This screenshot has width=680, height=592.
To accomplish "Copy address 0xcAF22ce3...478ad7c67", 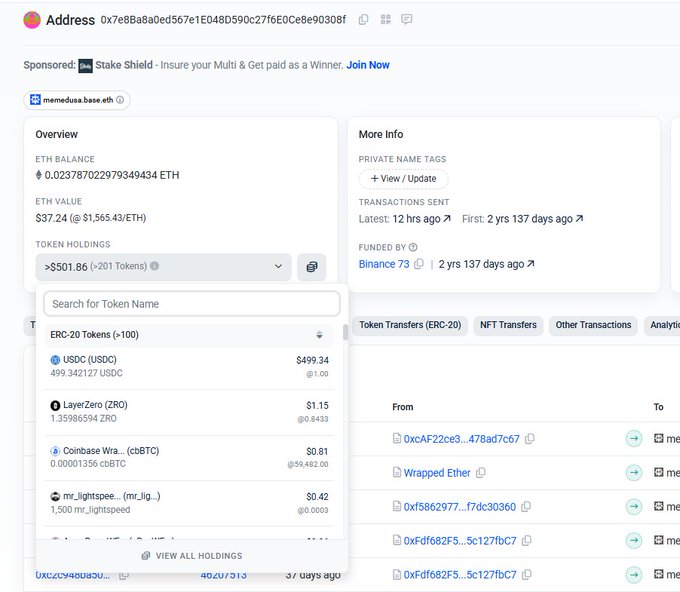I will [530, 439].
